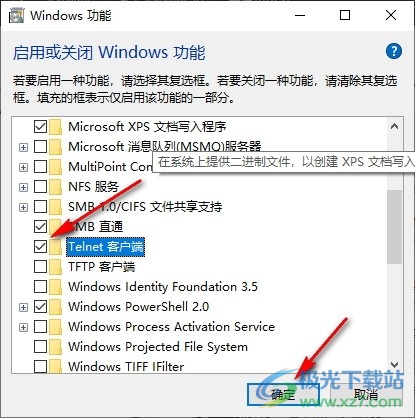
Task: Click folder icon beside Windows Projected File System
Action: point(56,347)
